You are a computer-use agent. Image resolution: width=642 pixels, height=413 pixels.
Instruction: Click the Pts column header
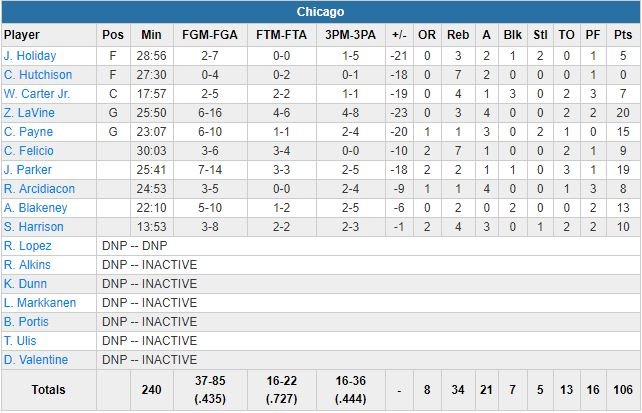tap(622, 35)
